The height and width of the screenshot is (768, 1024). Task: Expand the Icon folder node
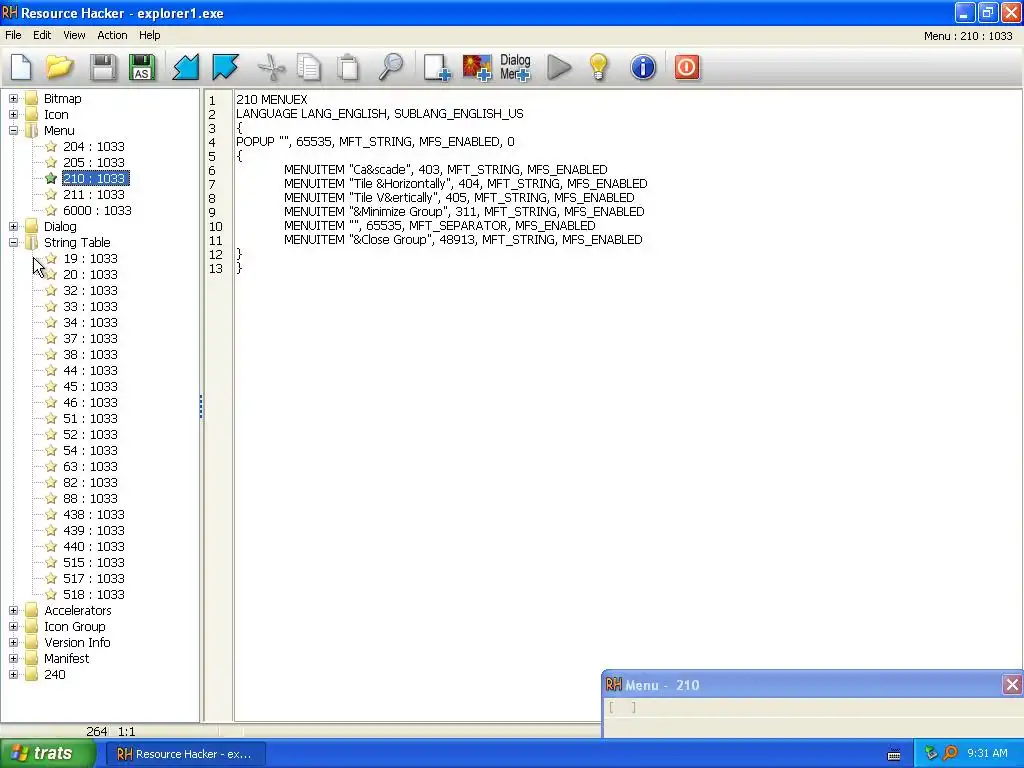13,114
